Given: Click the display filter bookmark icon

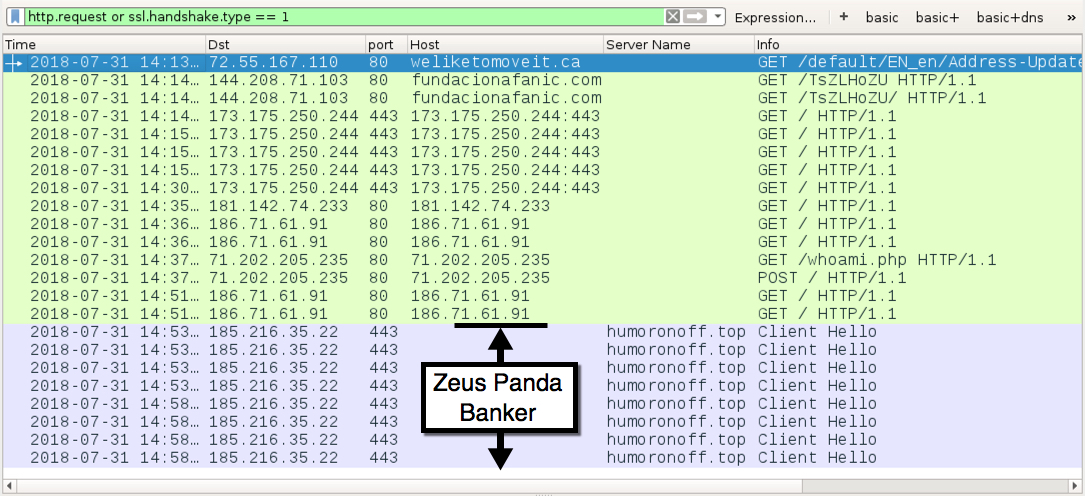Looking at the screenshot, I should tap(15, 17).
